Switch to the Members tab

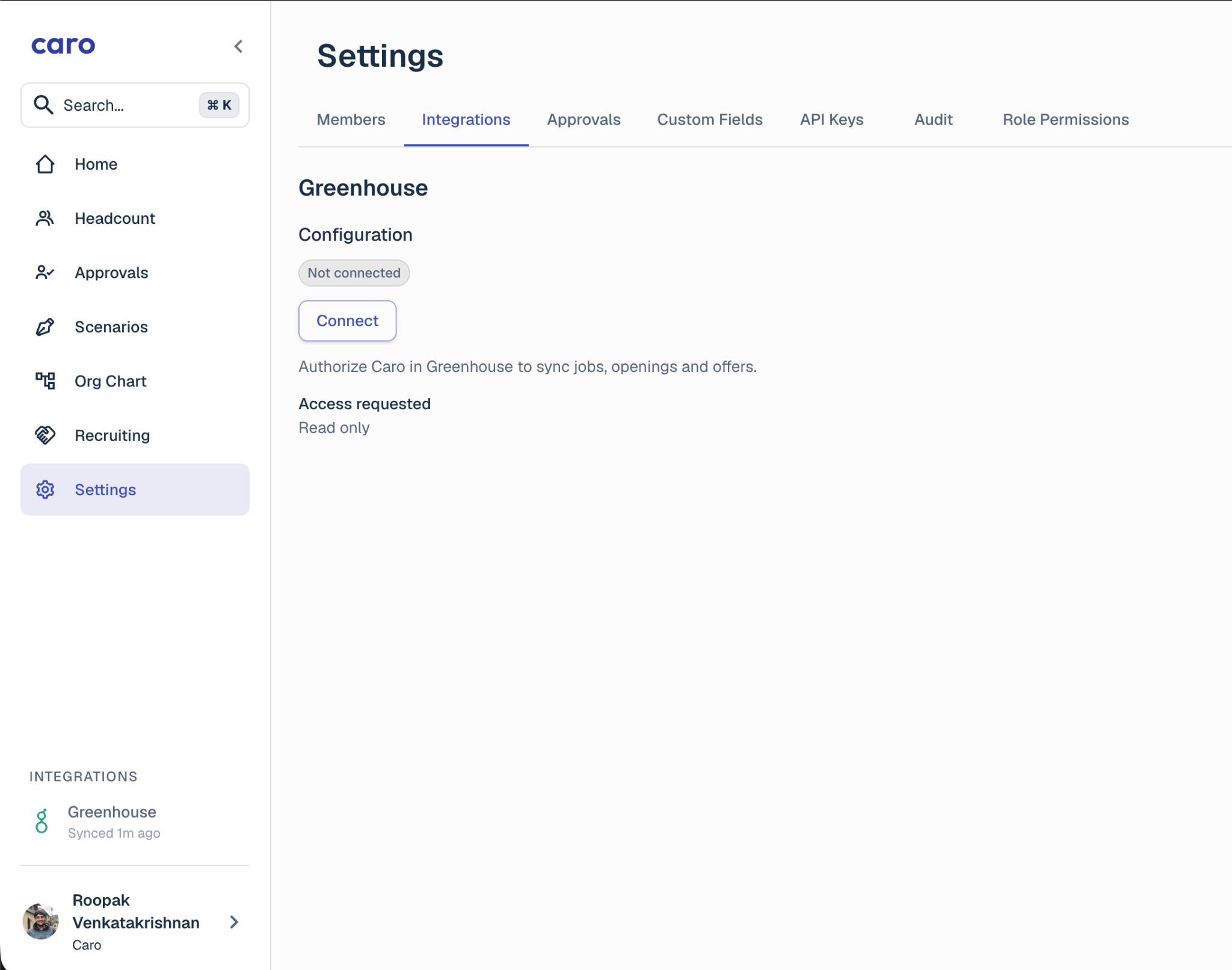[x=351, y=120]
